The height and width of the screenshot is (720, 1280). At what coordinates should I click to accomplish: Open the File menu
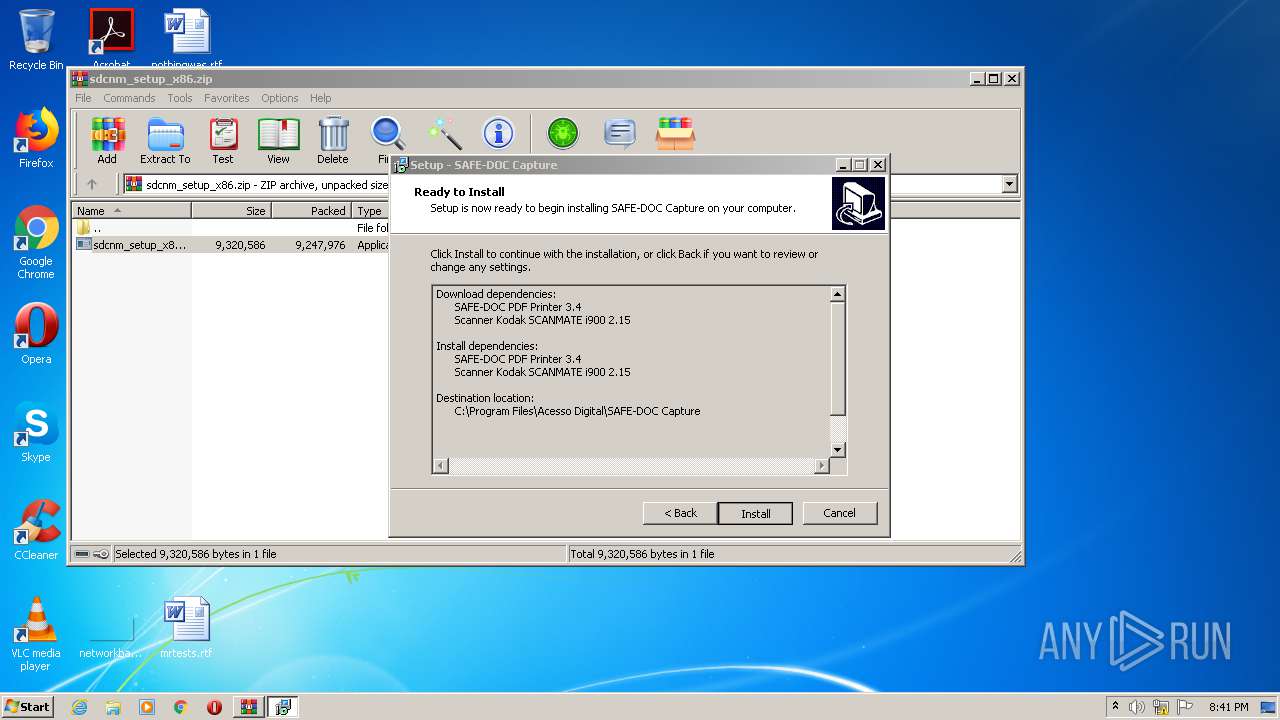[x=83, y=98]
